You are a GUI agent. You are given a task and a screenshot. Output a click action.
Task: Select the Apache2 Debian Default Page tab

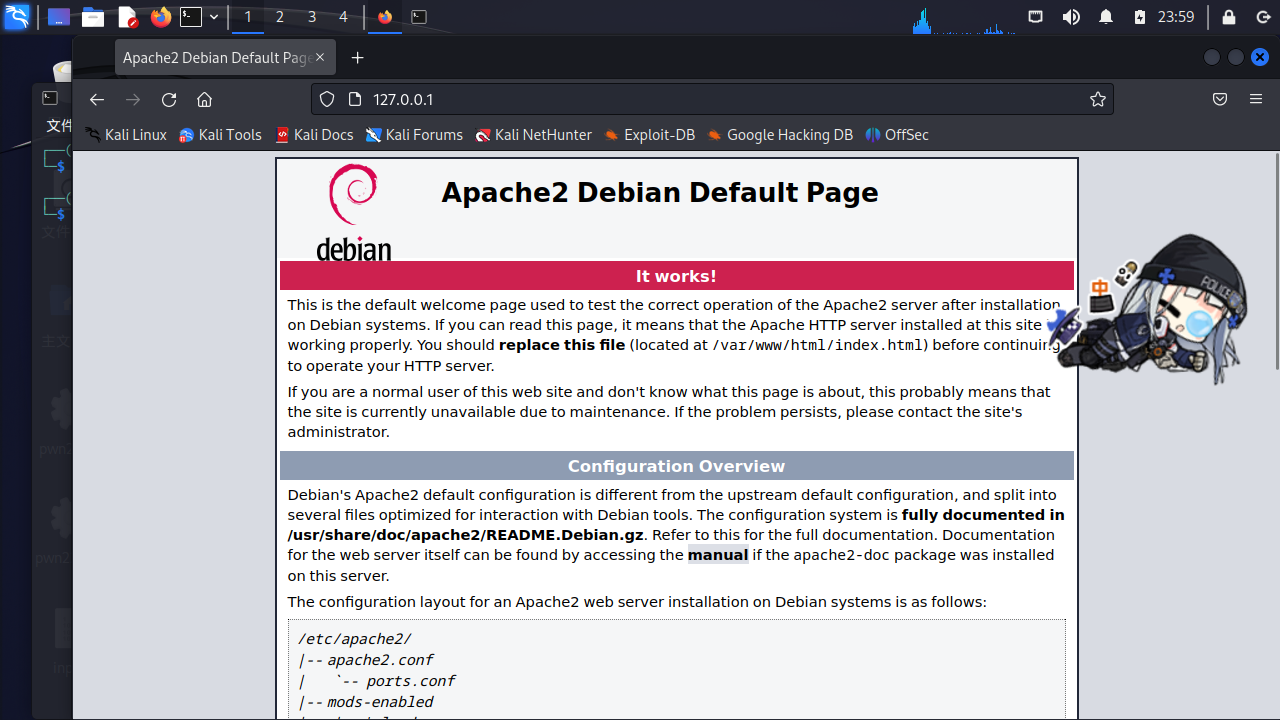click(x=216, y=58)
